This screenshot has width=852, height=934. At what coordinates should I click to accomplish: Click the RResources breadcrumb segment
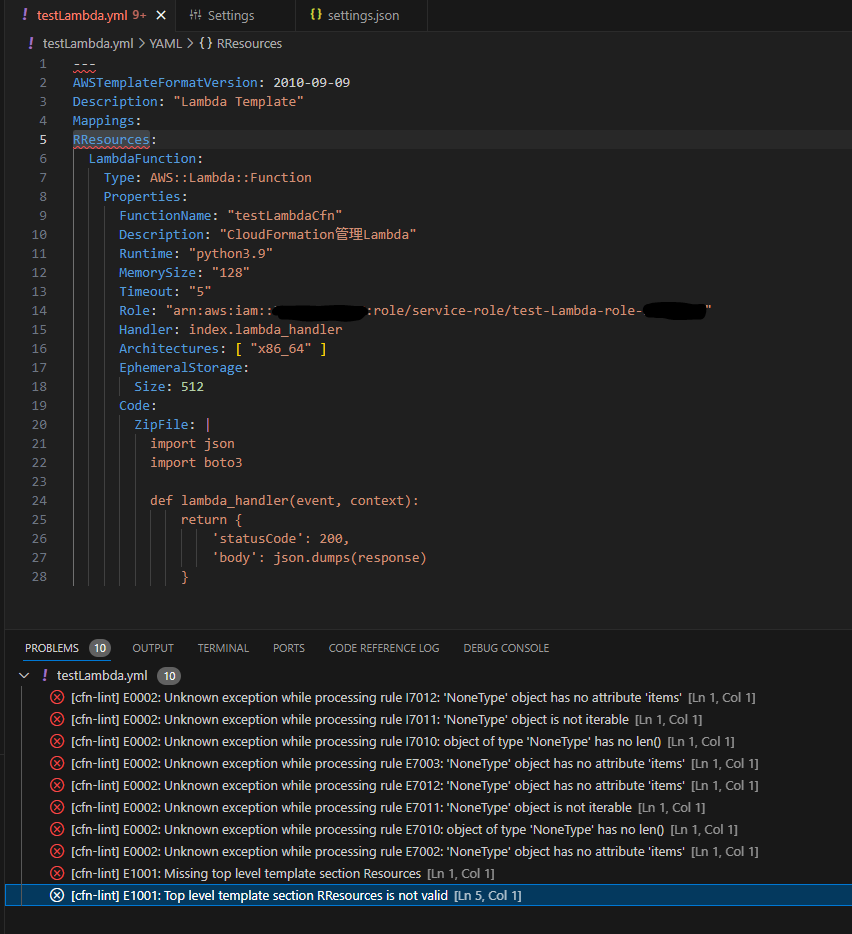pyautogui.click(x=249, y=43)
